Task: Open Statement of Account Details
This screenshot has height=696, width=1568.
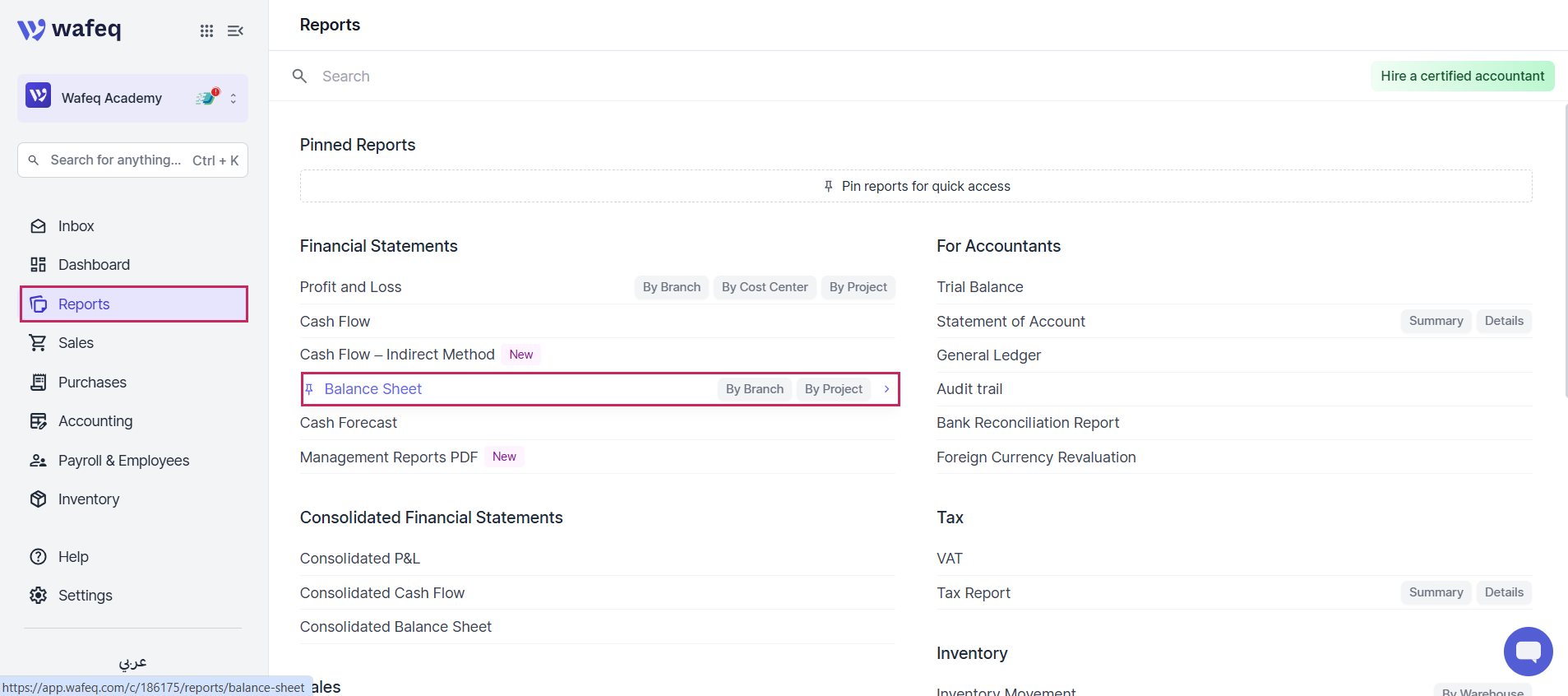Action: pyautogui.click(x=1504, y=321)
